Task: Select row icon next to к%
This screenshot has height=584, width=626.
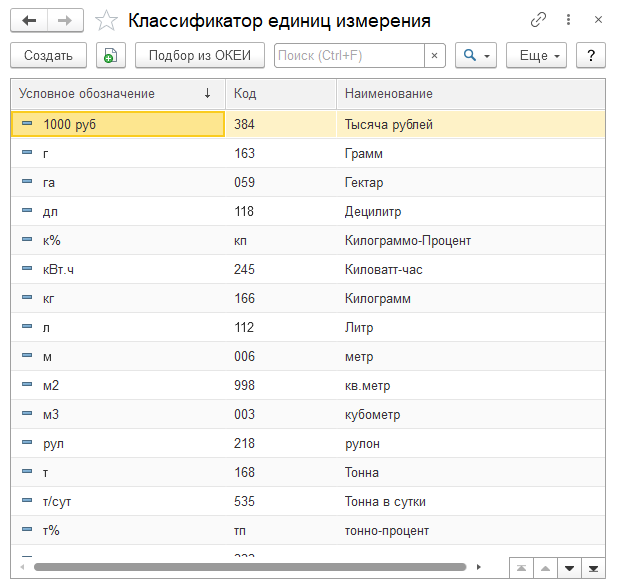Action: (27, 240)
